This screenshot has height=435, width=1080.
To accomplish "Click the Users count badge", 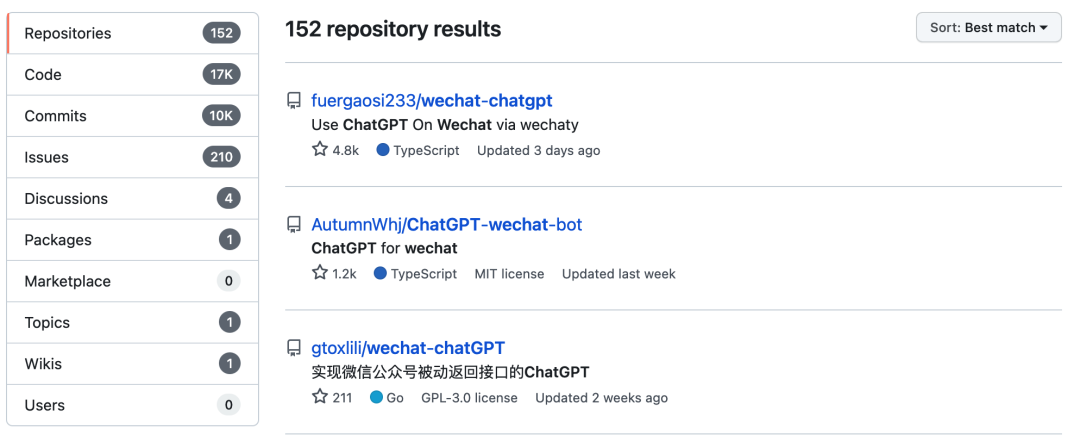I will click(228, 405).
